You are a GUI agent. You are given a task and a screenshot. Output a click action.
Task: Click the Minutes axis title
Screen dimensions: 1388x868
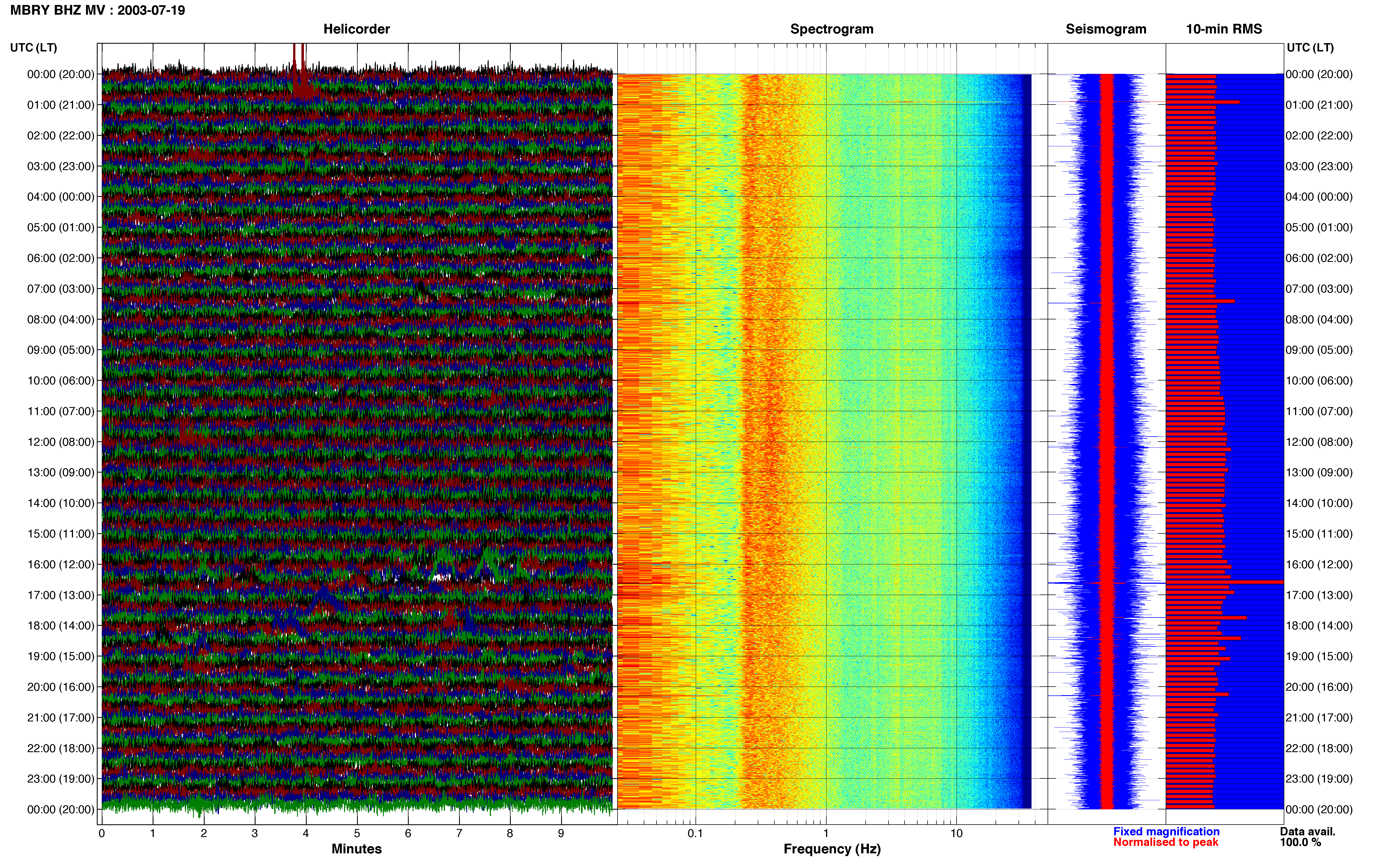[x=356, y=849]
